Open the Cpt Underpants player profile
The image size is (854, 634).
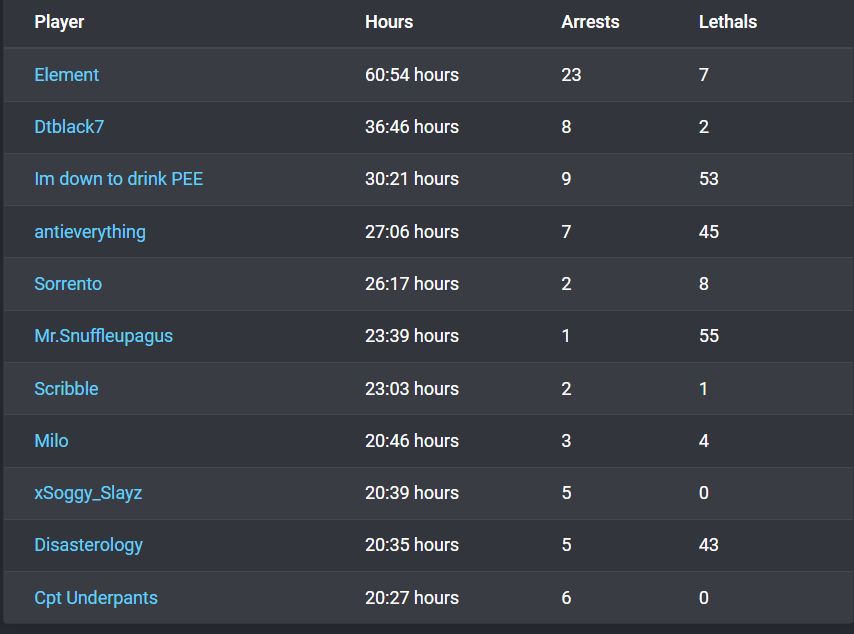(x=96, y=598)
